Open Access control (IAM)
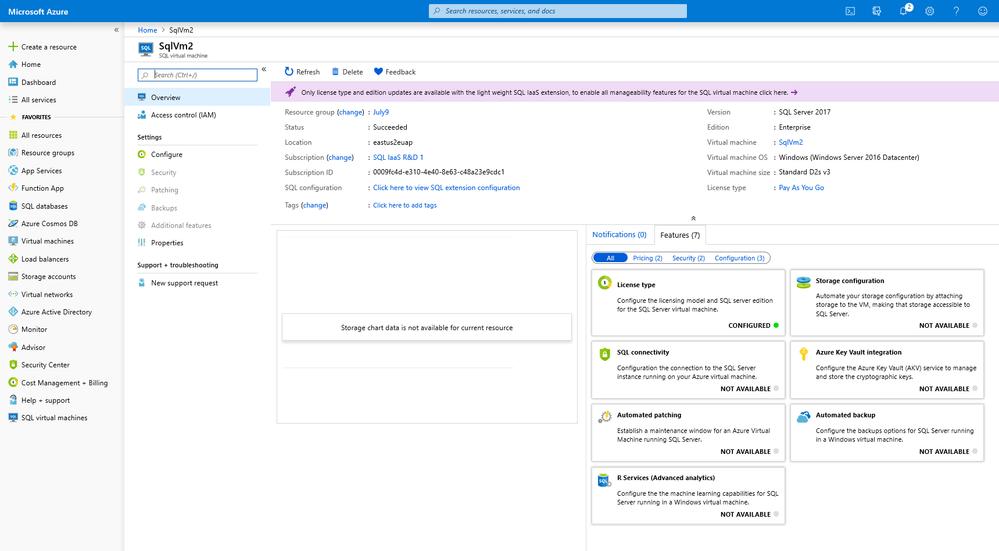 (183, 115)
